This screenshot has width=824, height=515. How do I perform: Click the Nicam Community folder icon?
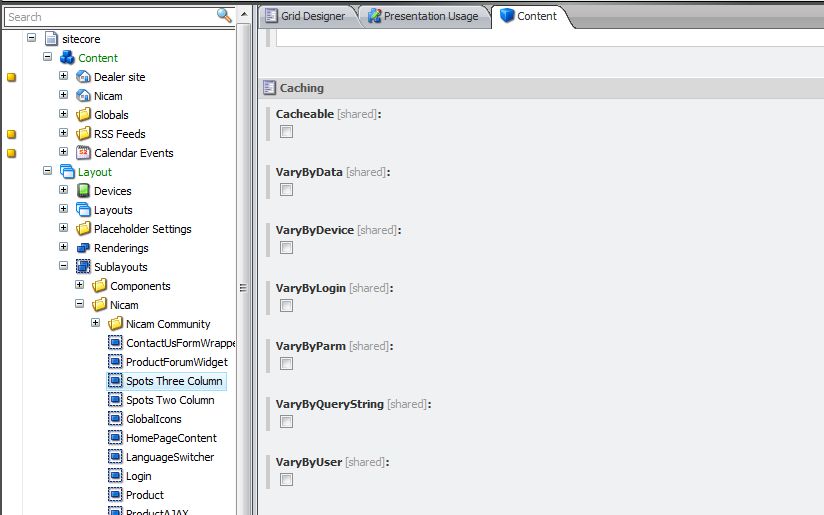115,324
